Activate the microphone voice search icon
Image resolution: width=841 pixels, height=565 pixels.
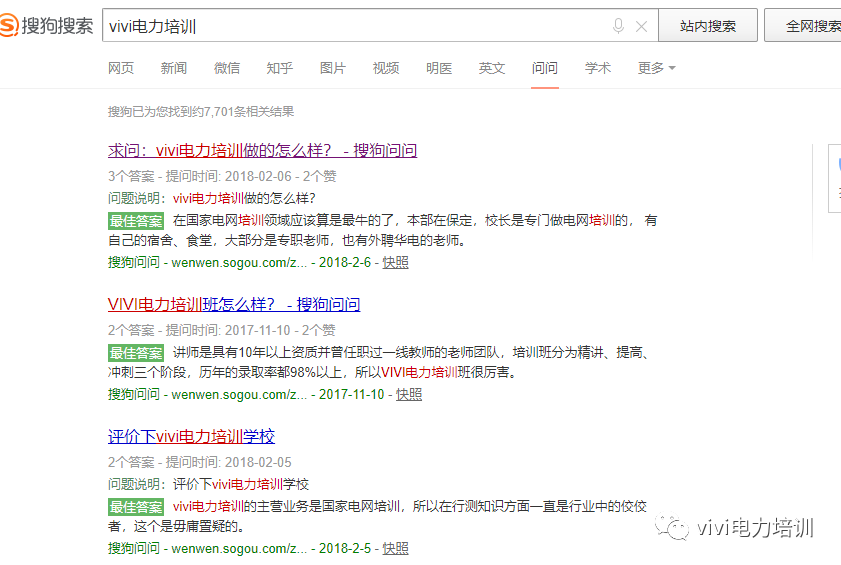tap(618, 26)
